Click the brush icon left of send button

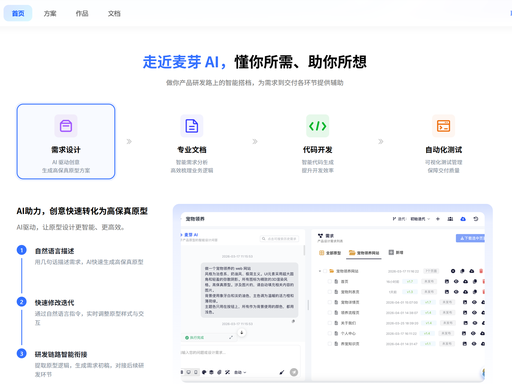pos(282,372)
